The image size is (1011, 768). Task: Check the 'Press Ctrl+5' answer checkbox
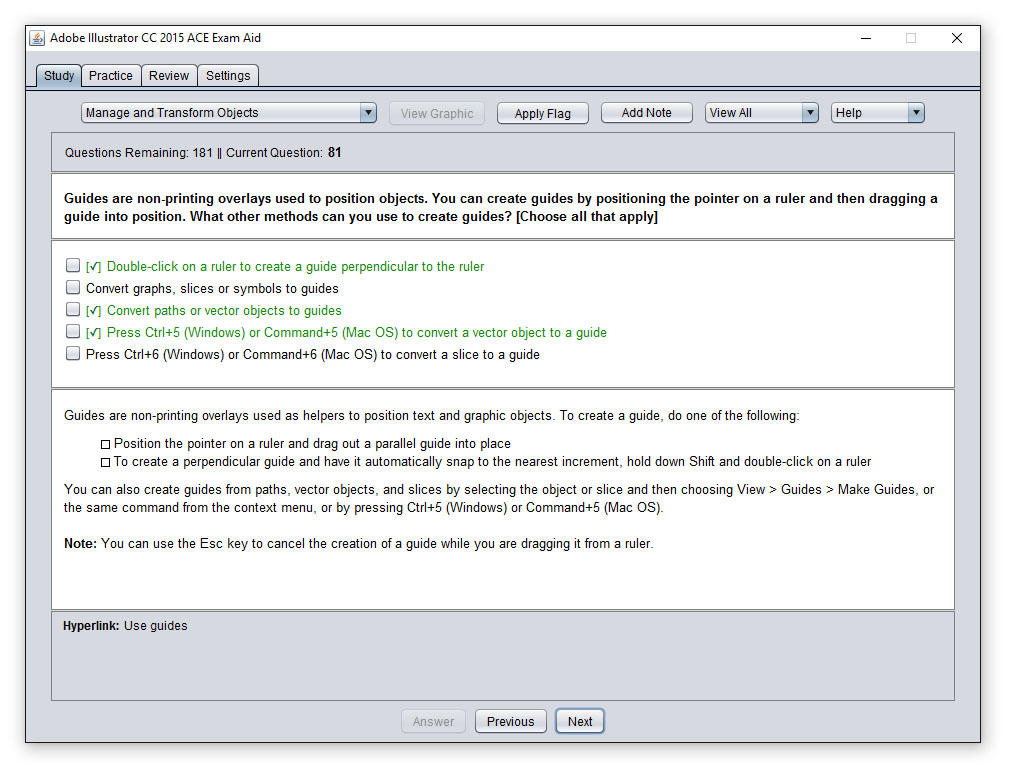click(73, 331)
